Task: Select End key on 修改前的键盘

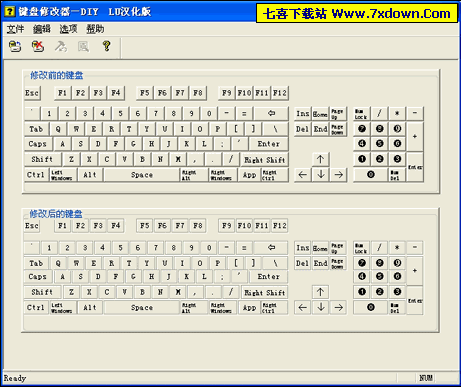Action: (320, 129)
